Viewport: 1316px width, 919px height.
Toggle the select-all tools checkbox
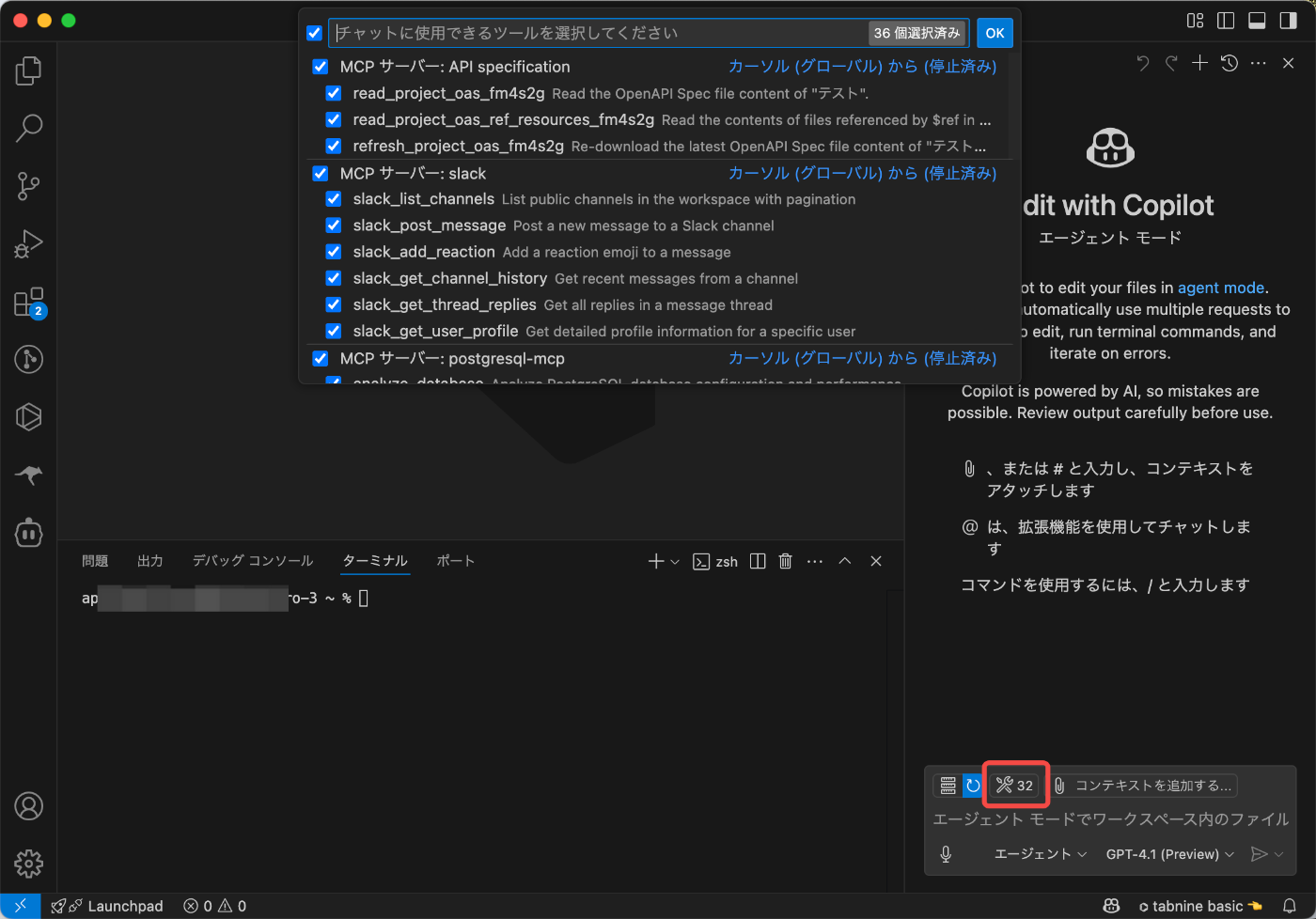pos(315,33)
